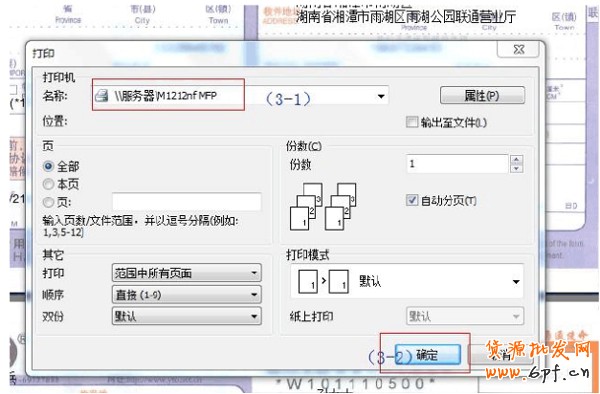Viewport: 600px width, 394px height.
Task: Click the printer icon beside the printer name
Action: pyautogui.click(x=102, y=96)
